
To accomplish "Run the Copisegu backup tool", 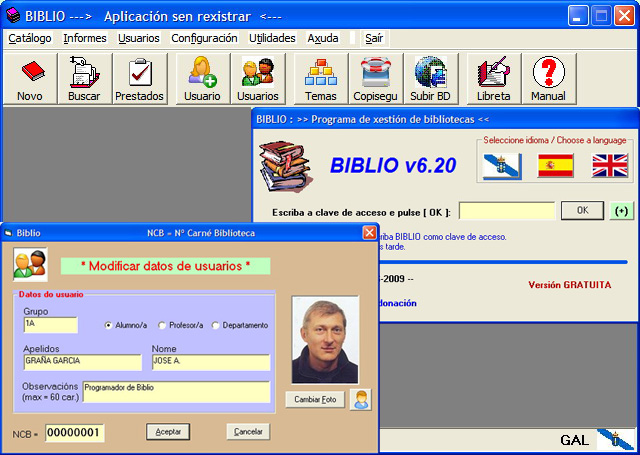I will click(x=375, y=79).
